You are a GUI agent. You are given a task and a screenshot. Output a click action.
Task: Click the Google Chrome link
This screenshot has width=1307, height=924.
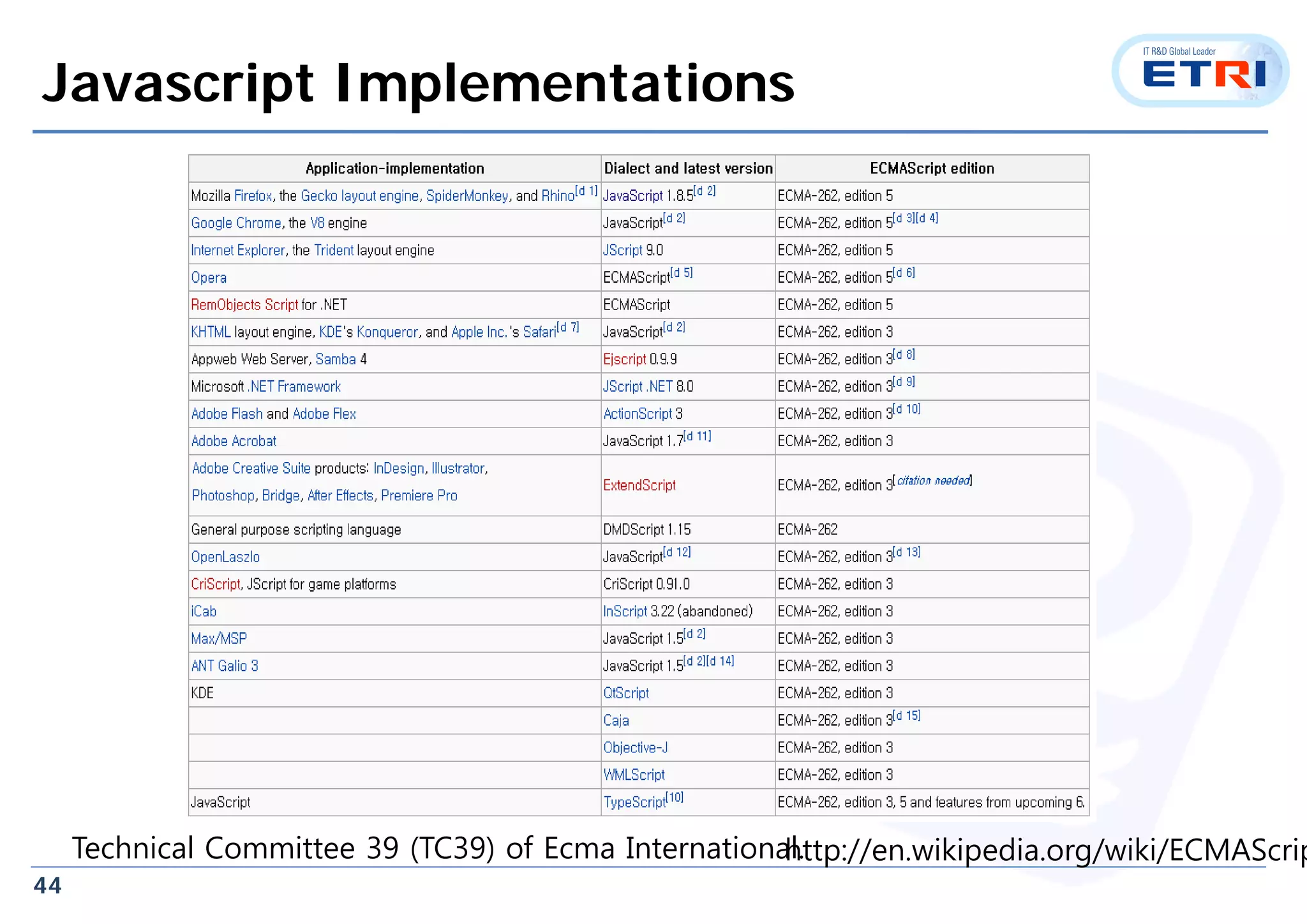[x=236, y=223]
